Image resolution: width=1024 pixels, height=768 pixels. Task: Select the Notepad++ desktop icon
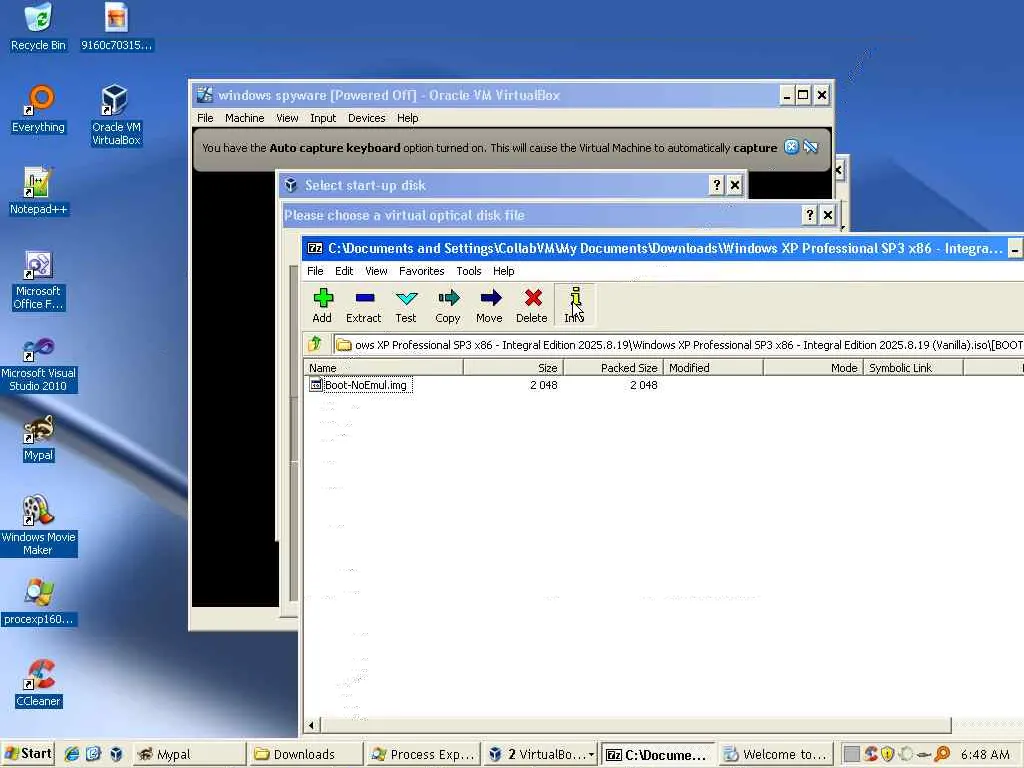[38, 191]
